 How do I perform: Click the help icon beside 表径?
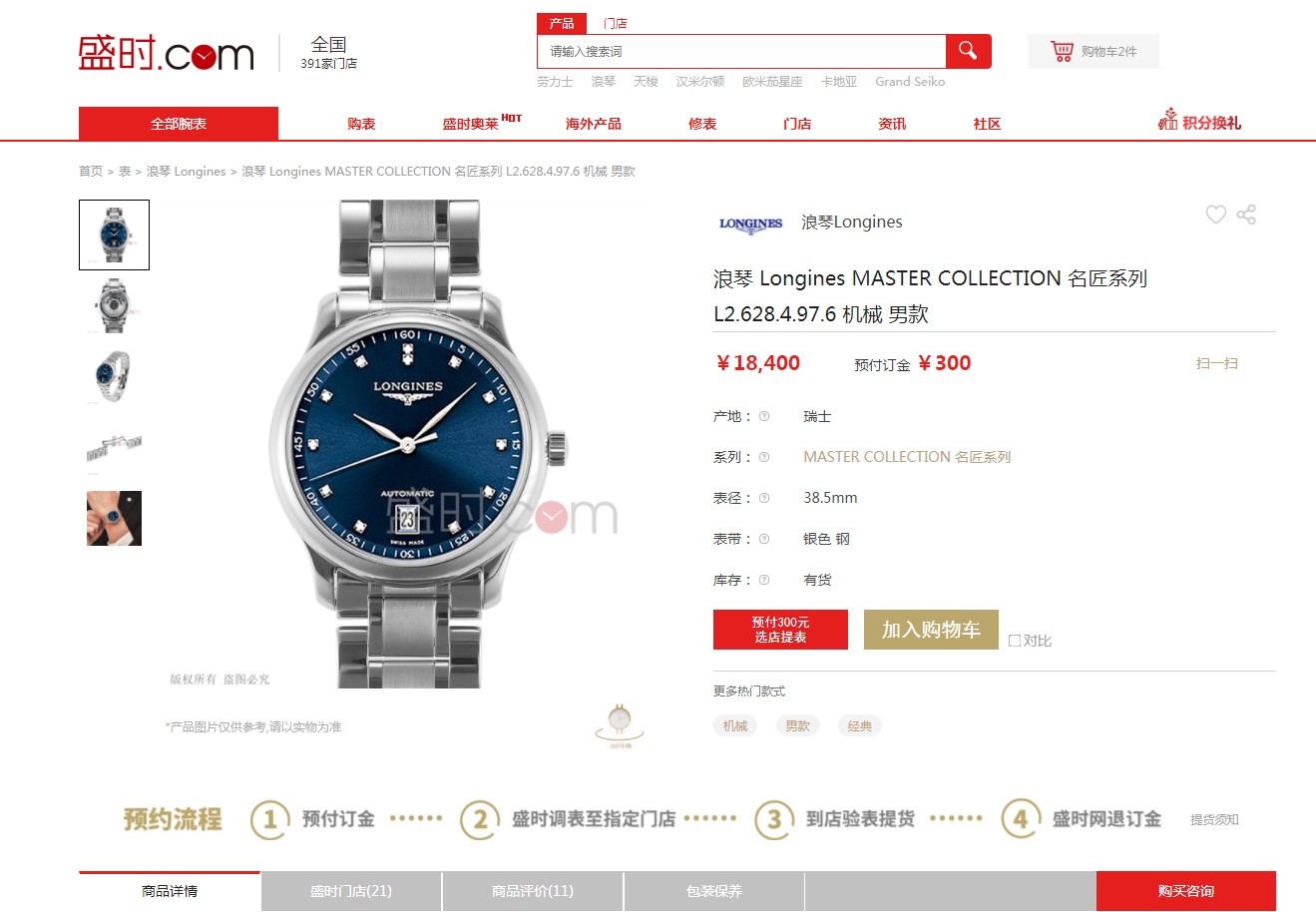[x=764, y=498]
